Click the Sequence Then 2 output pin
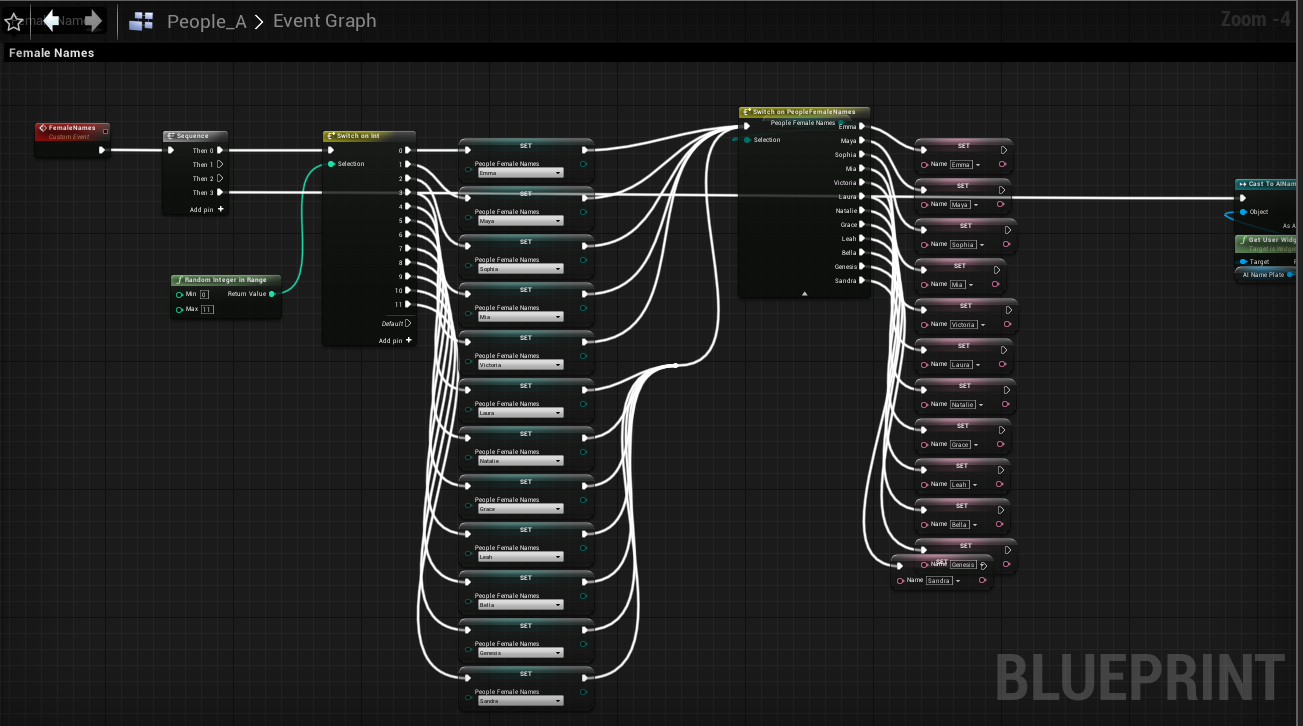Image resolution: width=1303 pixels, height=726 pixels. pos(220,179)
